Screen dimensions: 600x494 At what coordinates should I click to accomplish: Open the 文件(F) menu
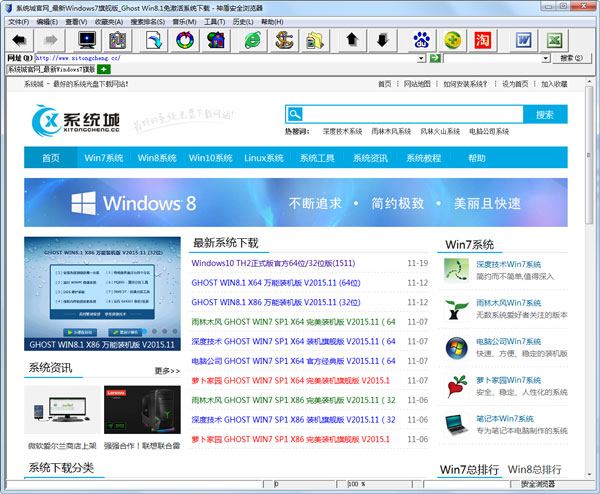[18, 22]
